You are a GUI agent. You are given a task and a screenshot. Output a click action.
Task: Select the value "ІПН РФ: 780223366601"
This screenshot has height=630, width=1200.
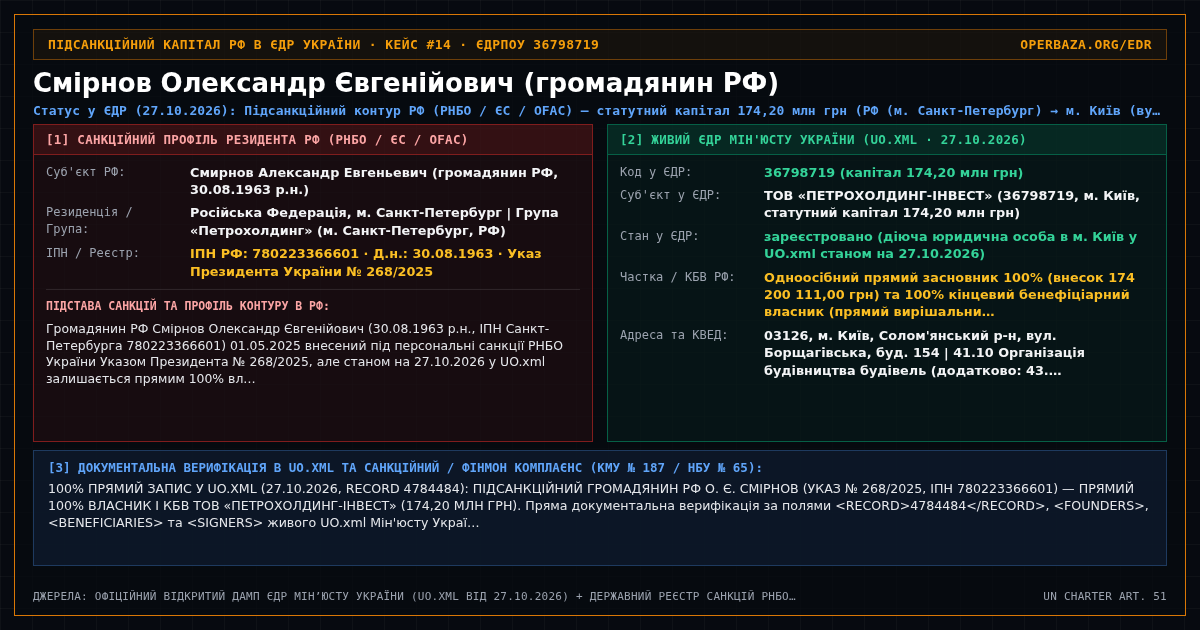pyautogui.click(x=274, y=254)
